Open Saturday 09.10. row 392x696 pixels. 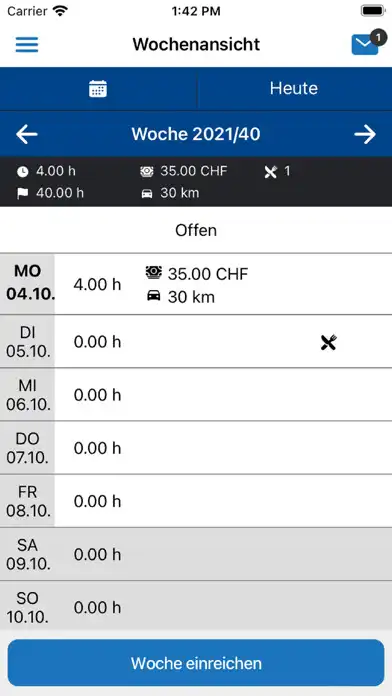[x=196, y=554]
